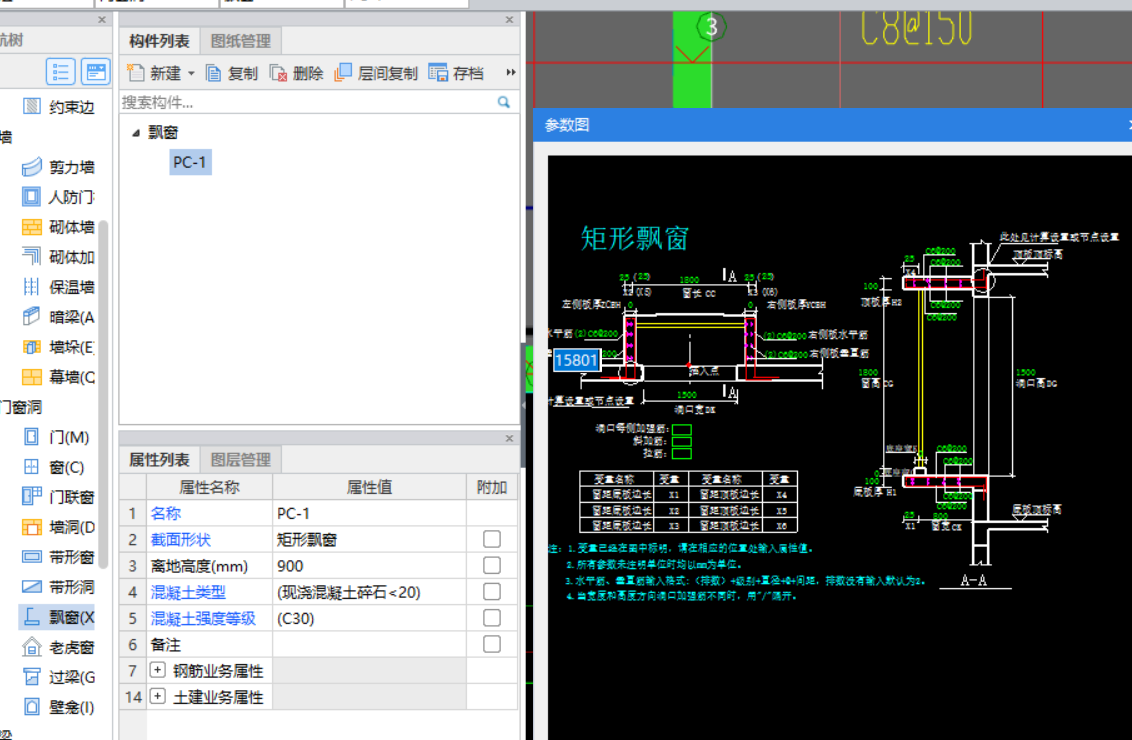Click 新建 to create new component
This screenshot has height=740, width=1132.
154,73
